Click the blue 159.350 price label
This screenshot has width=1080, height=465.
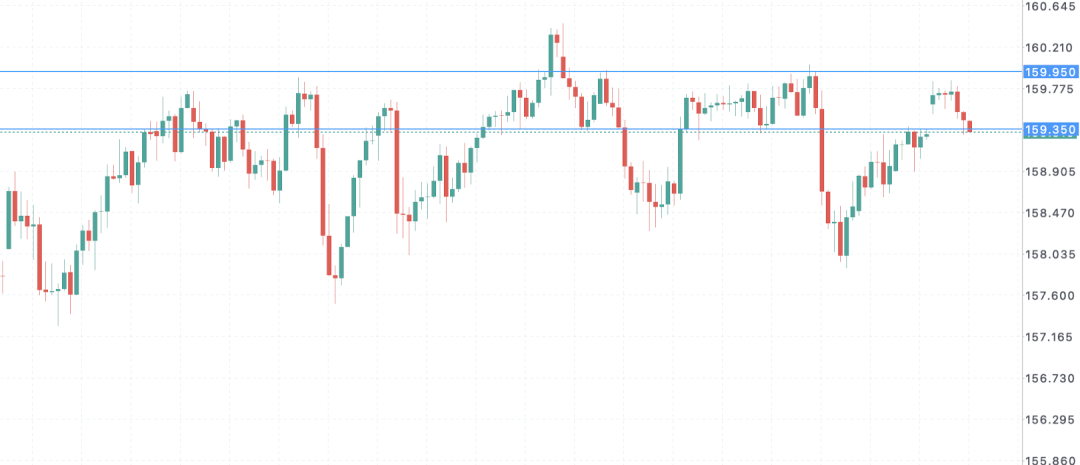click(x=1050, y=130)
